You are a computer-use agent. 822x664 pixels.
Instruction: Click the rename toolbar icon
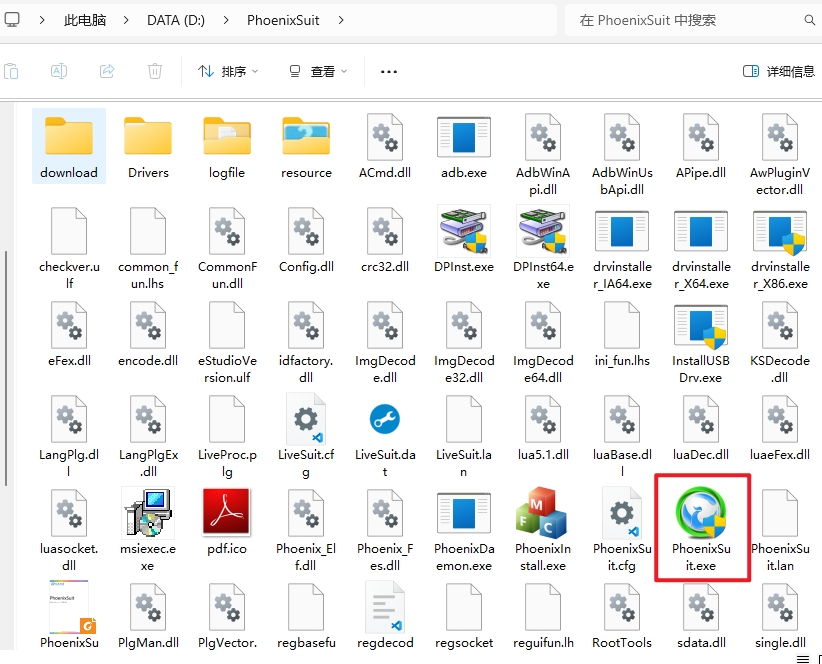tap(59, 71)
